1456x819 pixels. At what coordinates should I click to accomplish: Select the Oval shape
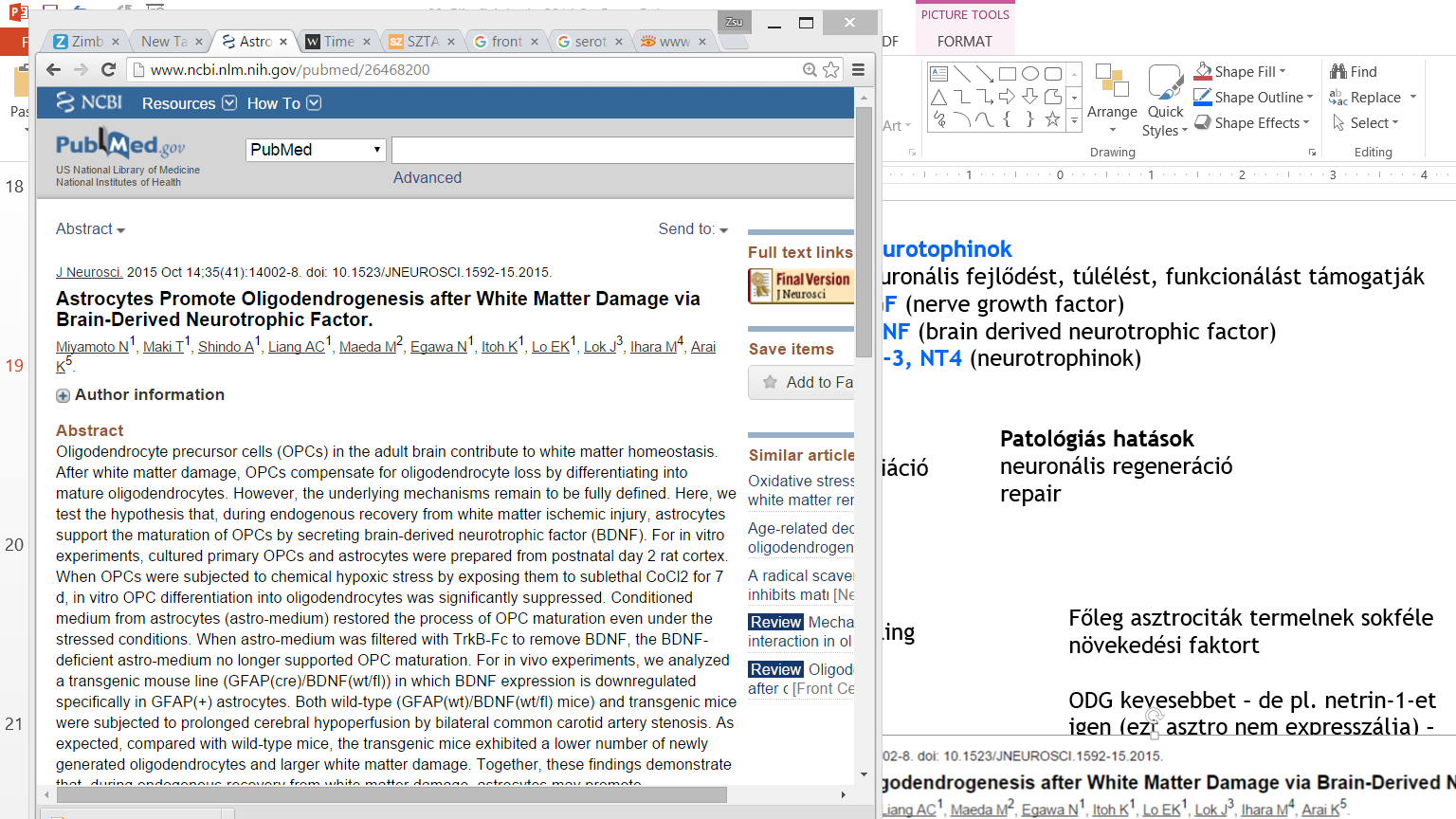(x=1029, y=74)
